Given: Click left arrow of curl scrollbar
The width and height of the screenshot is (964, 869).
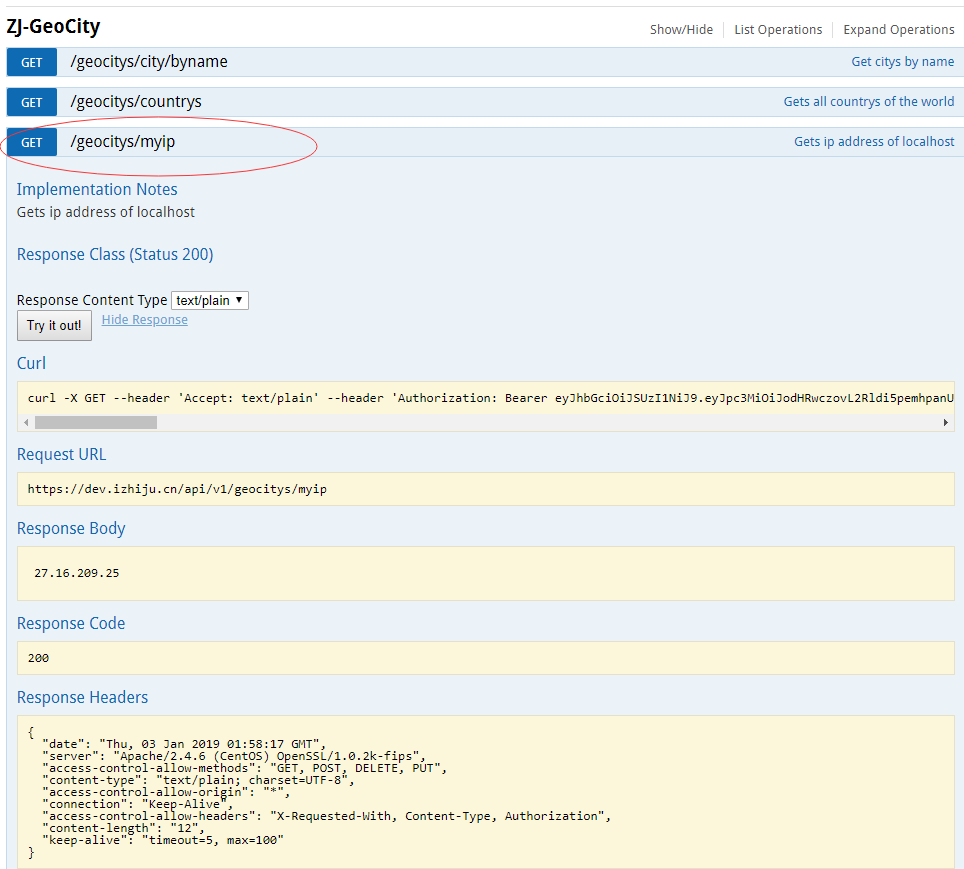Looking at the screenshot, I should pos(26,423).
